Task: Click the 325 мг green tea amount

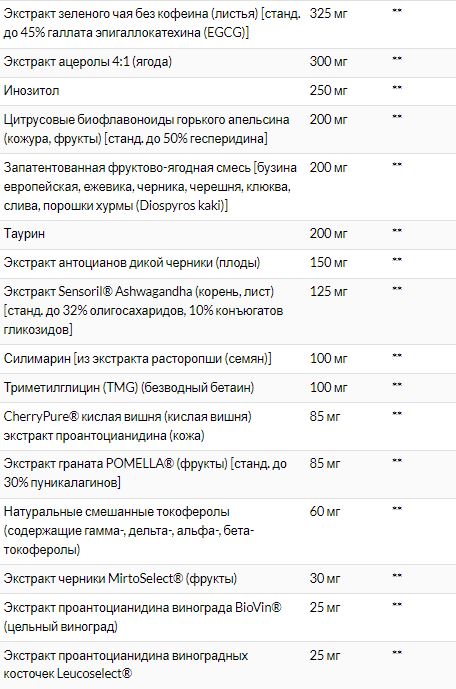Action: coord(328,14)
